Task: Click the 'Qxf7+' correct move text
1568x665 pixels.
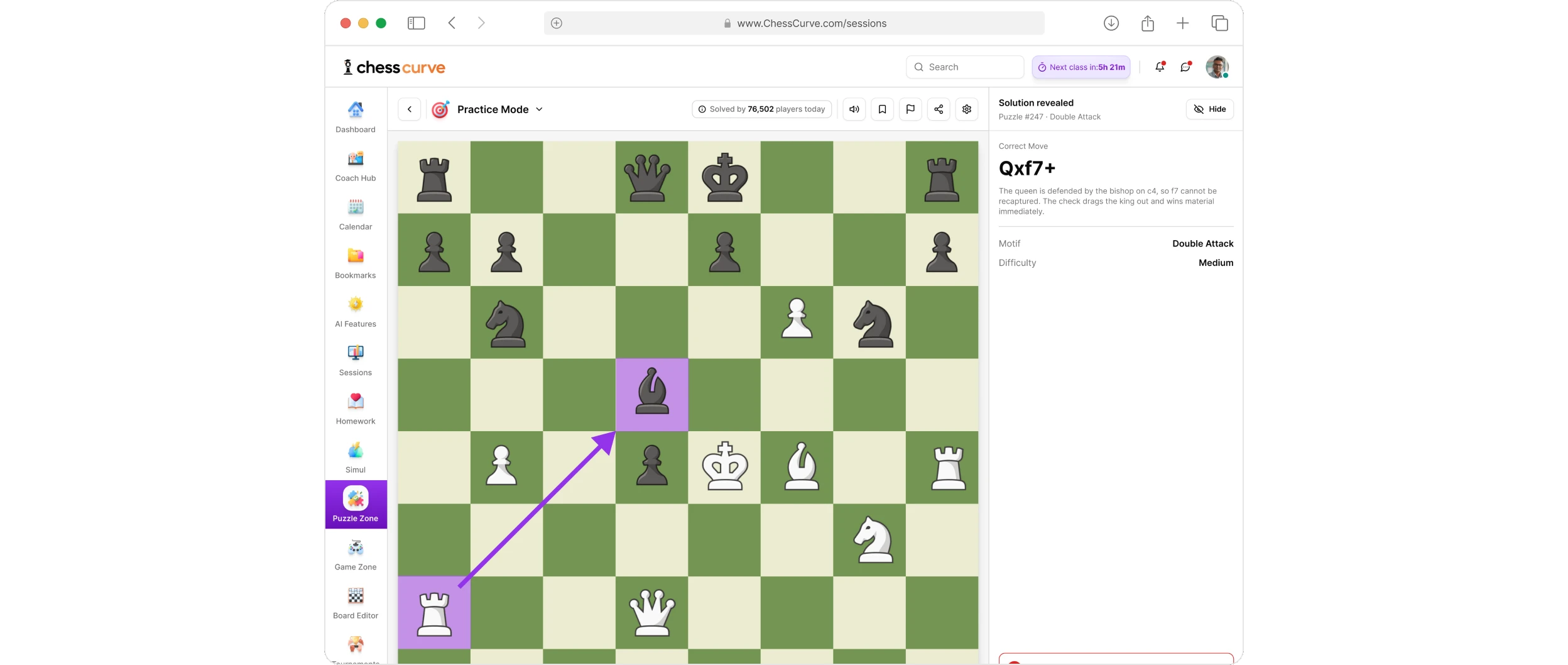Action: coord(1027,168)
